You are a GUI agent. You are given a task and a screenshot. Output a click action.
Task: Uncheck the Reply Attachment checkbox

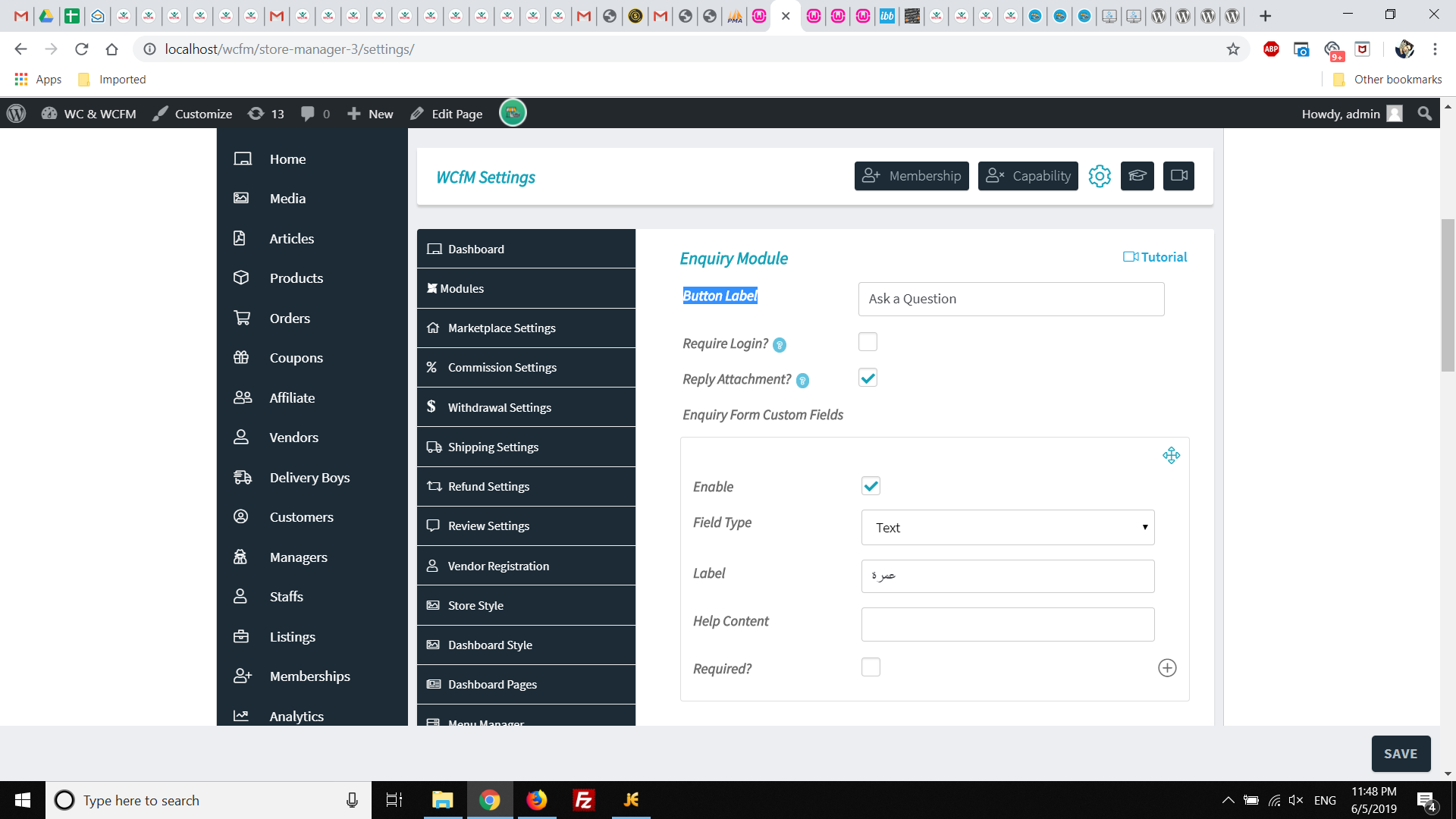[868, 378]
